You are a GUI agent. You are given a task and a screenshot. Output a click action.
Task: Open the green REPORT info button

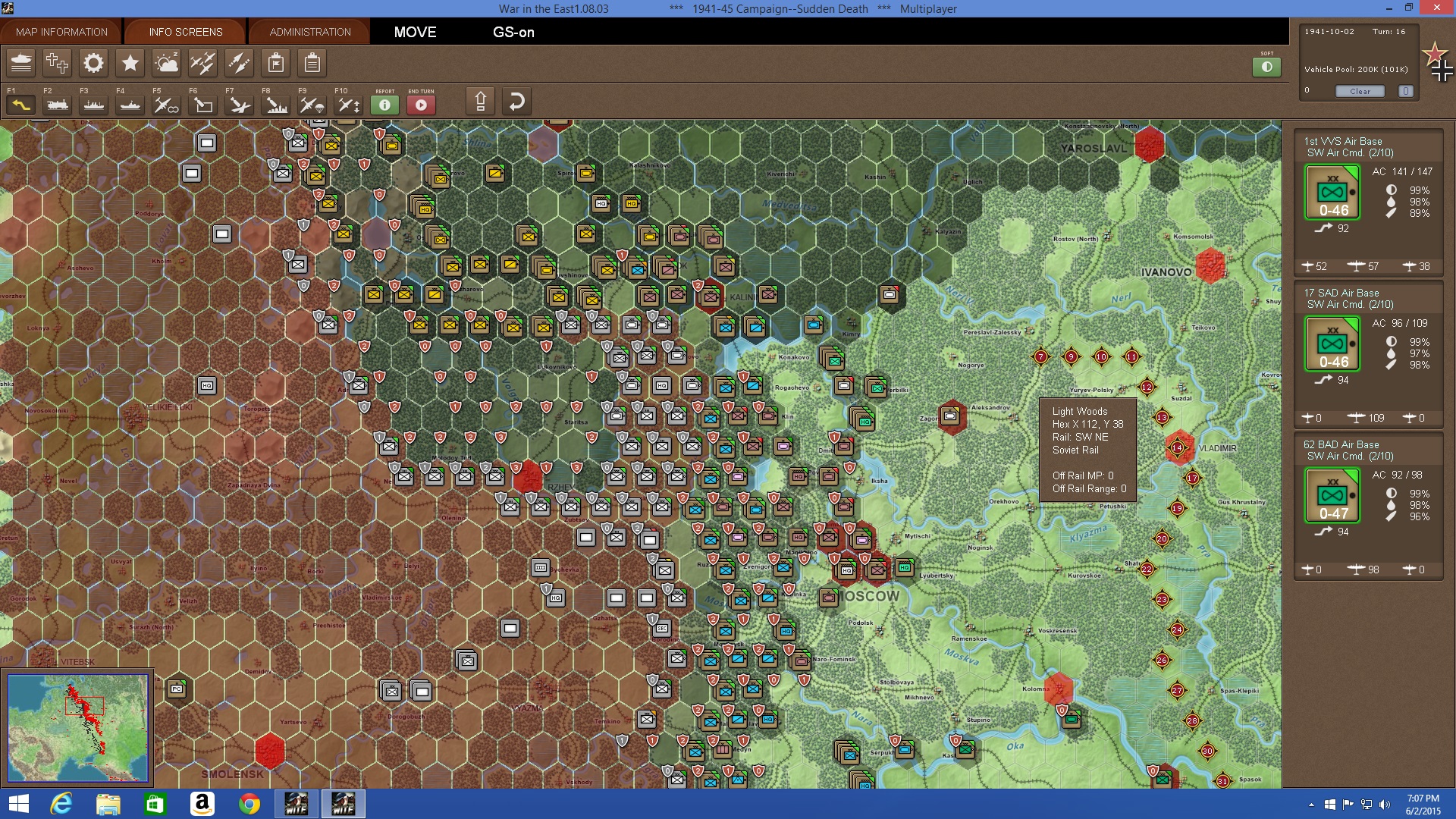tap(384, 105)
